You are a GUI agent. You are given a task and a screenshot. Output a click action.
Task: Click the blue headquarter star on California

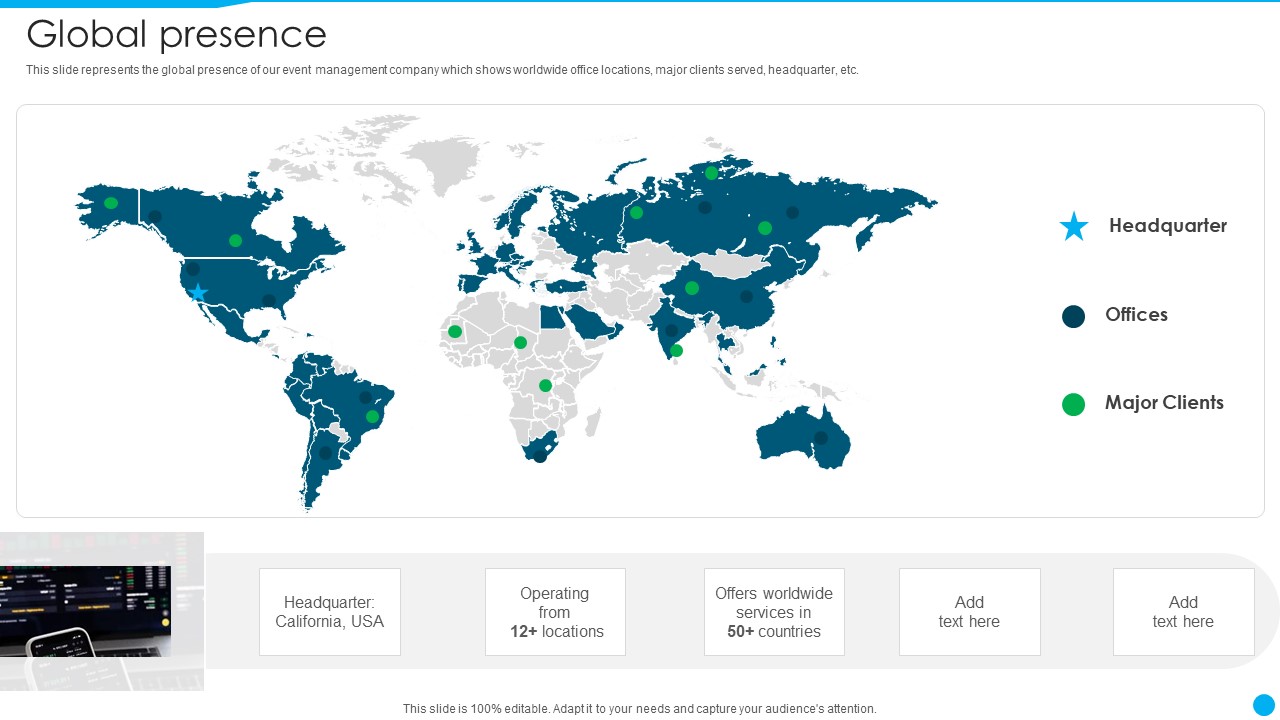(198, 293)
